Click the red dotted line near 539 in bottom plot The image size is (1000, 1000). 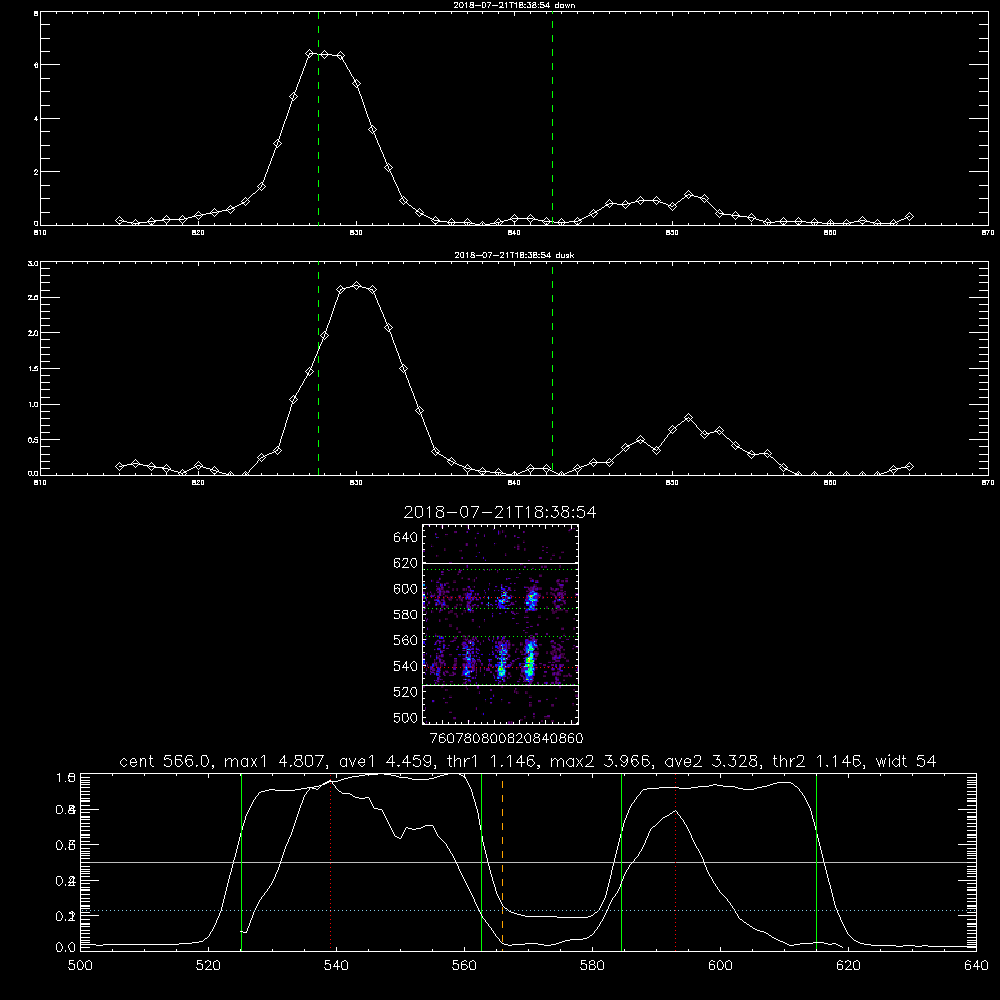[330, 861]
